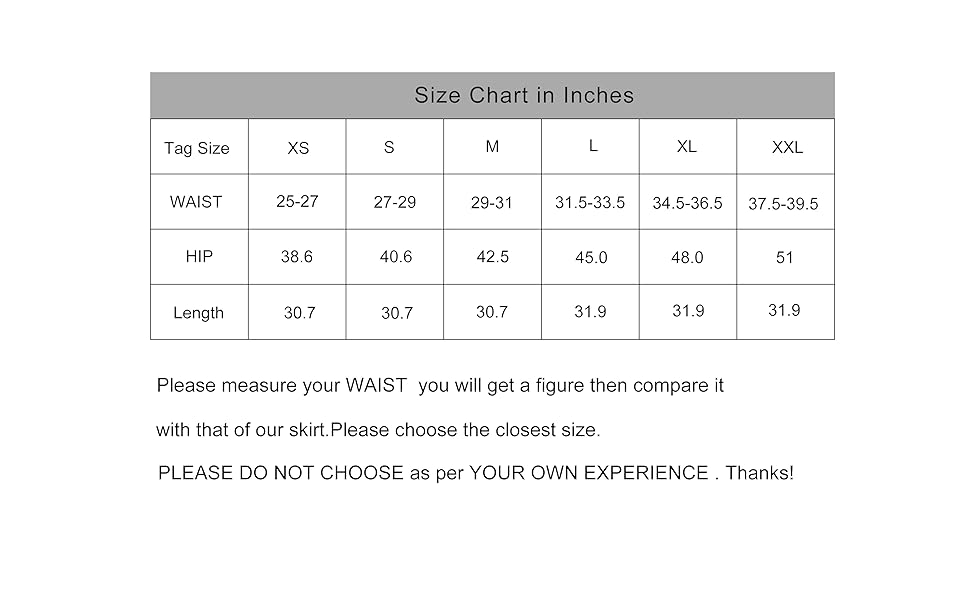This screenshot has width=970, height=600.
Task: Click hip value 51 cell
Action: (x=784, y=257)
